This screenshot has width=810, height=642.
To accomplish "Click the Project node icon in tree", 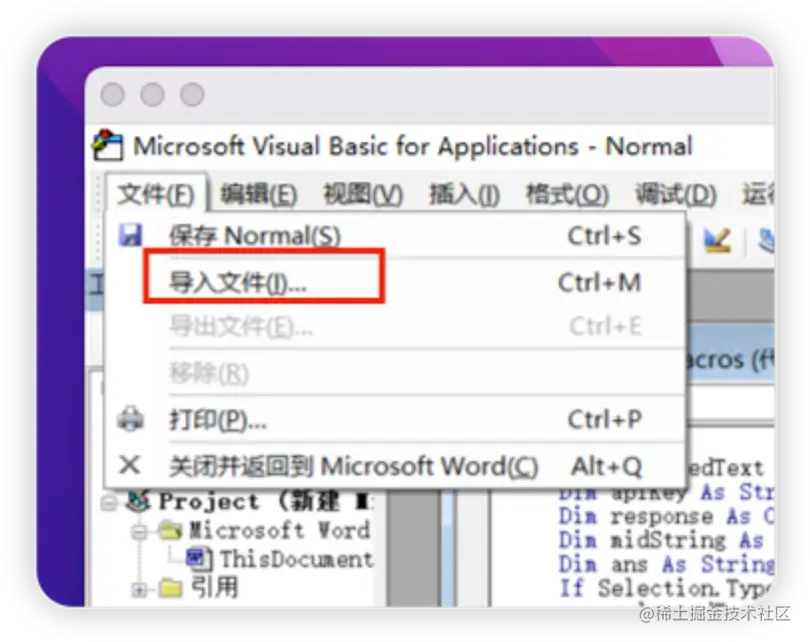I will coord(138,500).
